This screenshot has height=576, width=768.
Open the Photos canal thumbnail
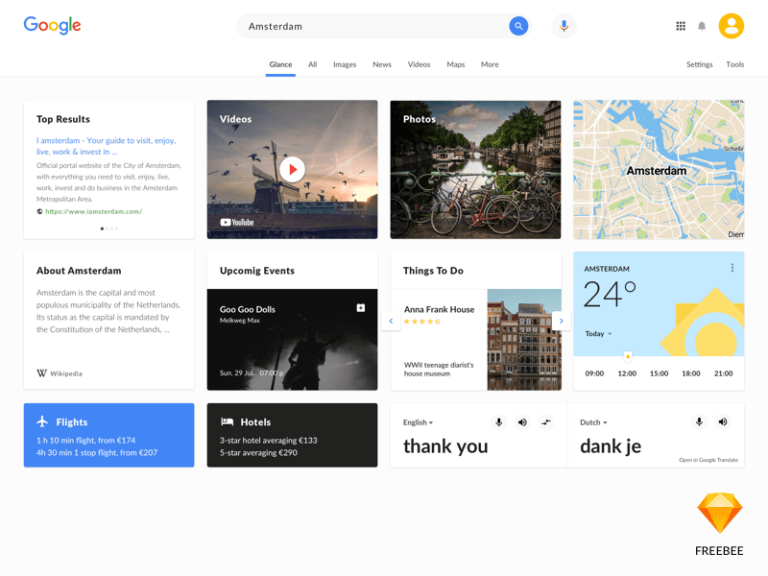tap(475, 169)
